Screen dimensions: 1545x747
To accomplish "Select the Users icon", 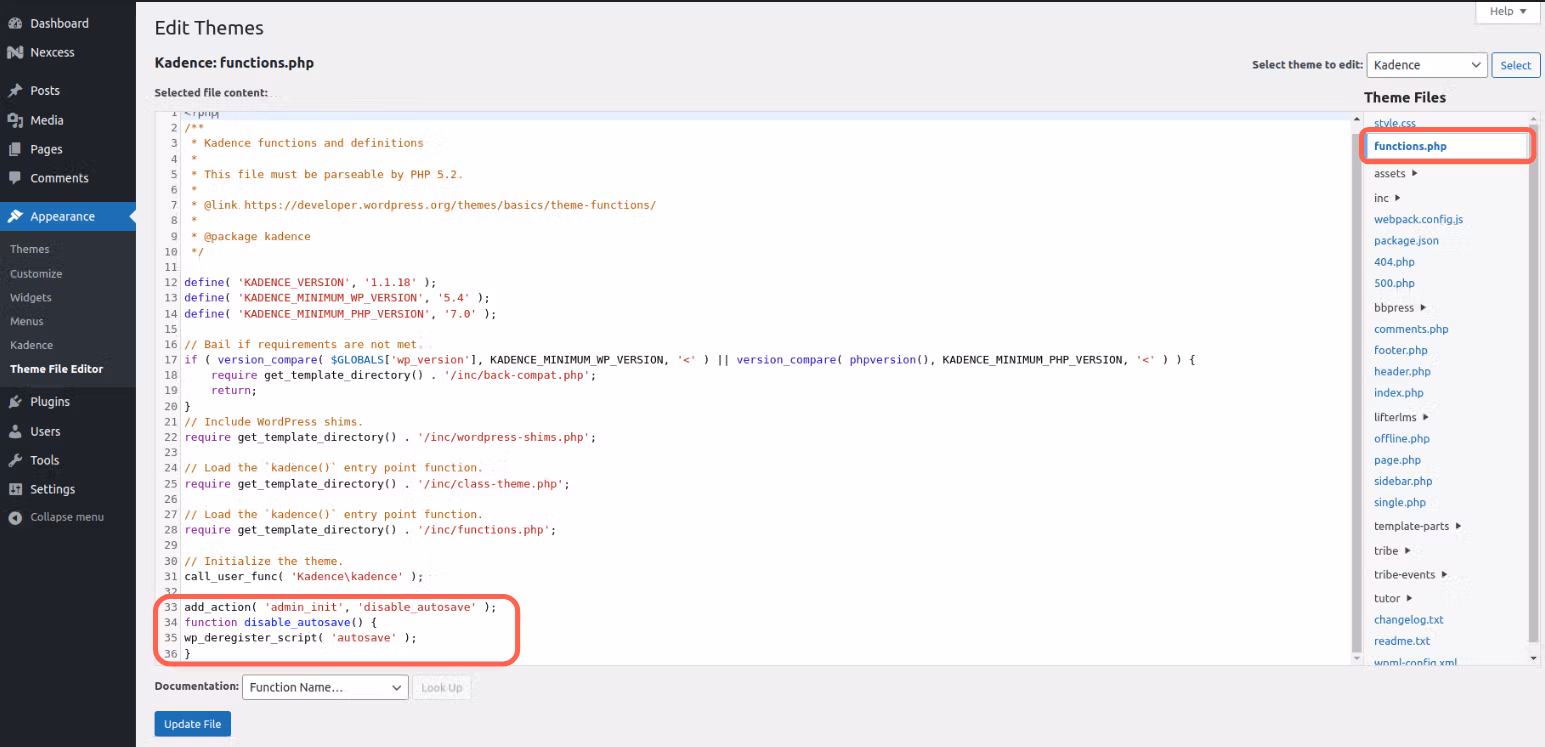I will pyautogui.click(x=14, y=430).
